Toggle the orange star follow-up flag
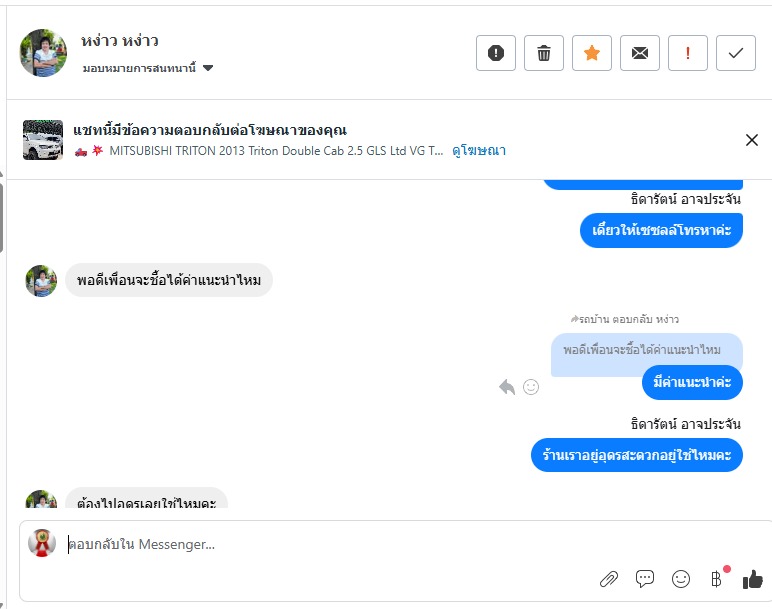 point(592,53)
